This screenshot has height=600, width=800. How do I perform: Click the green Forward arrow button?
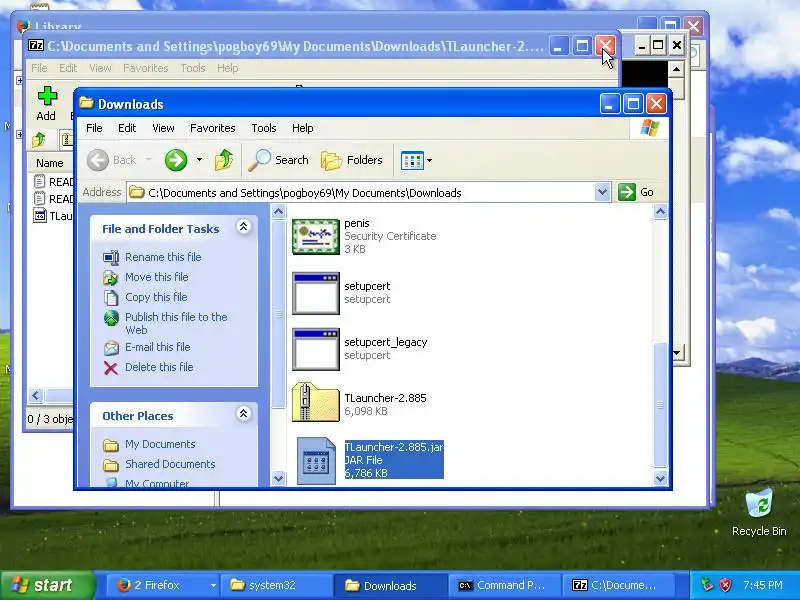coord(176,160)
